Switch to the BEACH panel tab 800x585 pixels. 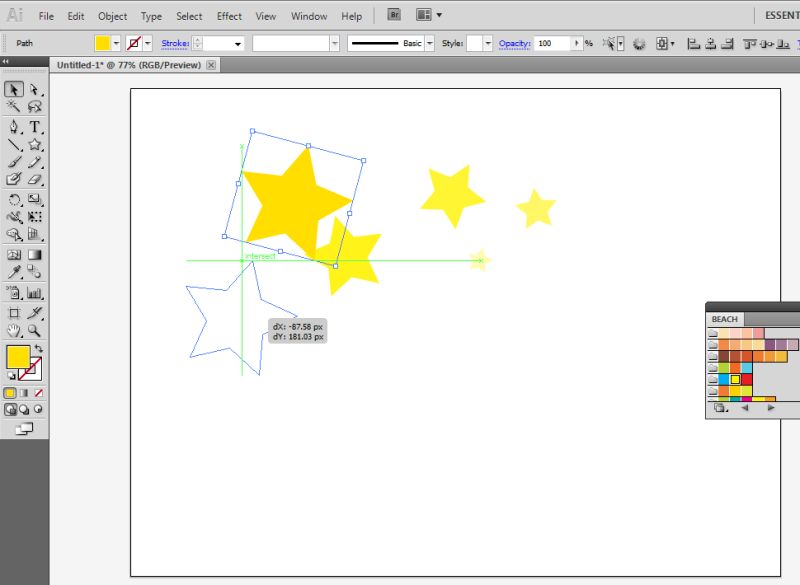point(724,318)
